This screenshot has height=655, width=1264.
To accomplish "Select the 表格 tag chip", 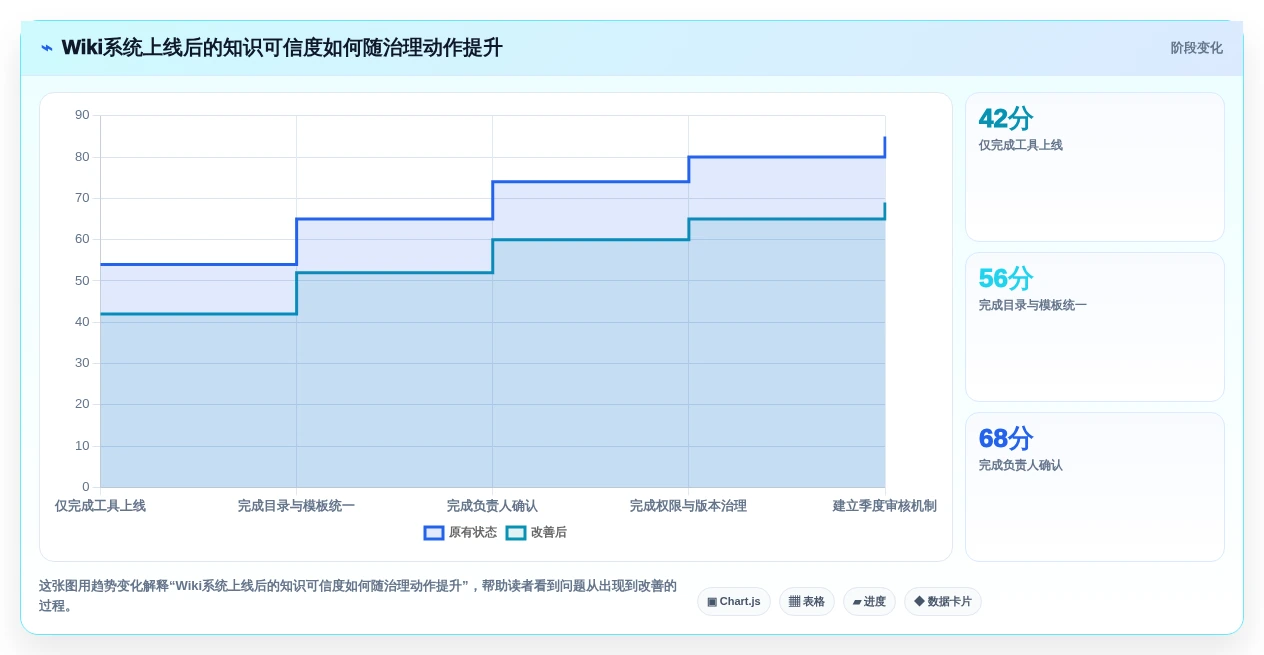I will pos(807,601).
